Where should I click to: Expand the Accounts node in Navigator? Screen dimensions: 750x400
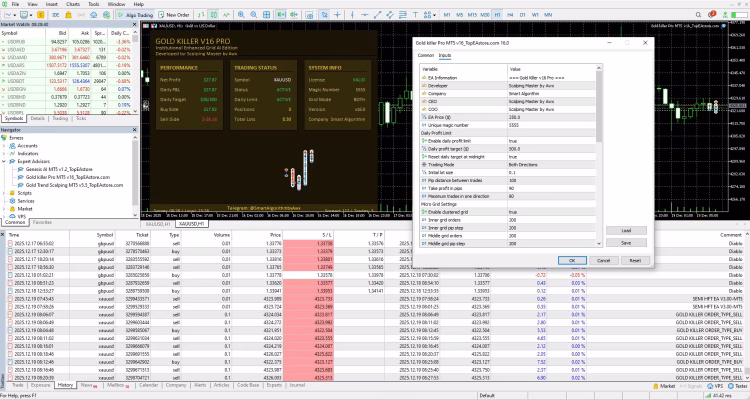tap(4, 145)
